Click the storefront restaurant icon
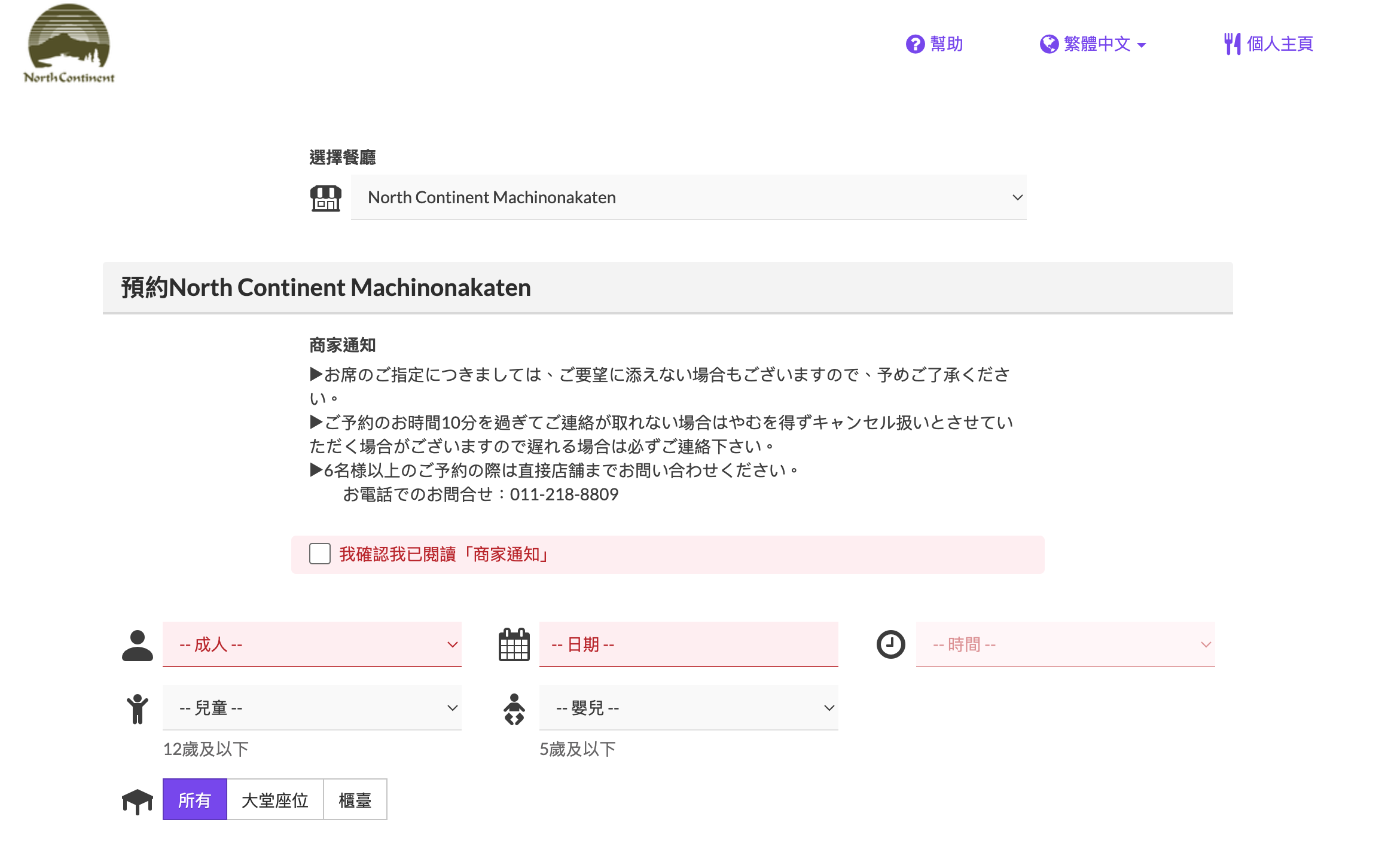The width and height of the screenshot is (1379, 868). coord(326,198)
